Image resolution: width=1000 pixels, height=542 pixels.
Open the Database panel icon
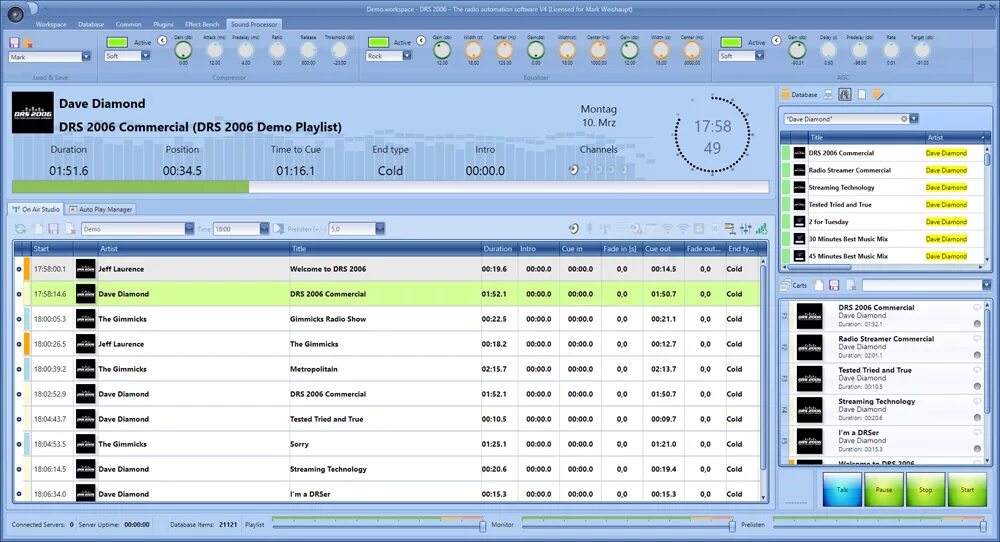tap(786, 94)
